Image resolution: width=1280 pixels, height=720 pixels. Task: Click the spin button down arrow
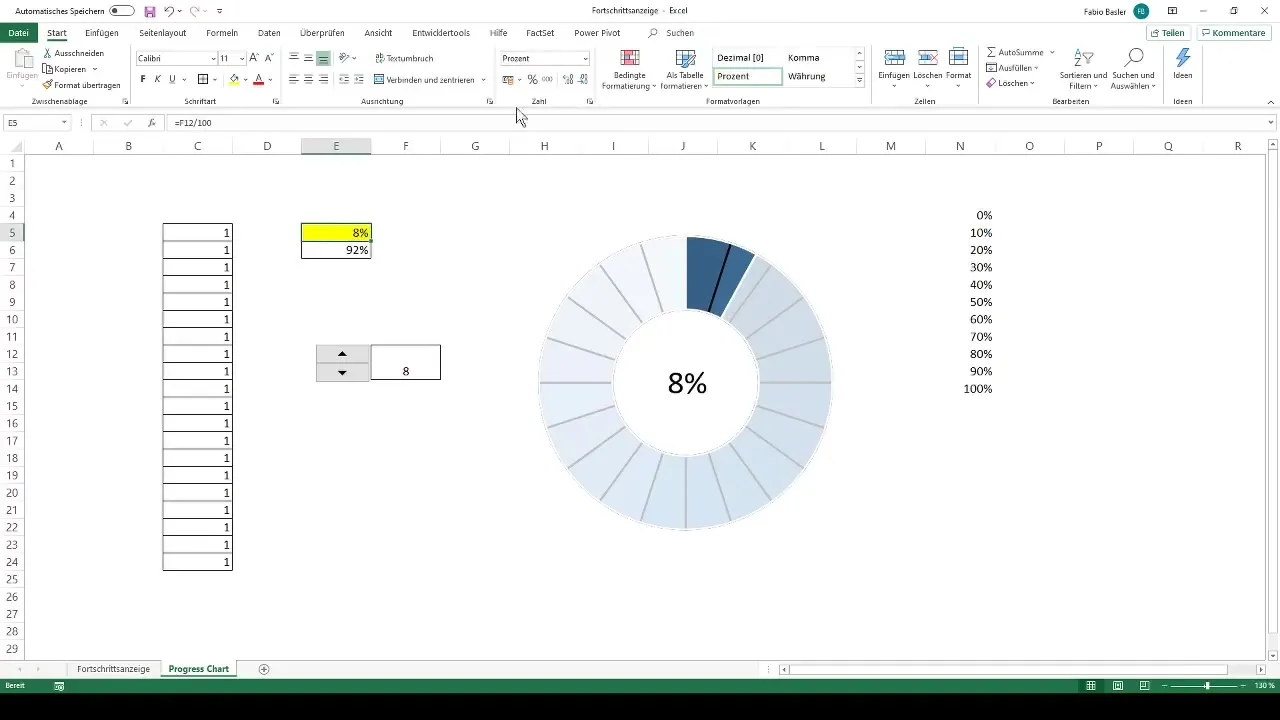tap(343, 372)
